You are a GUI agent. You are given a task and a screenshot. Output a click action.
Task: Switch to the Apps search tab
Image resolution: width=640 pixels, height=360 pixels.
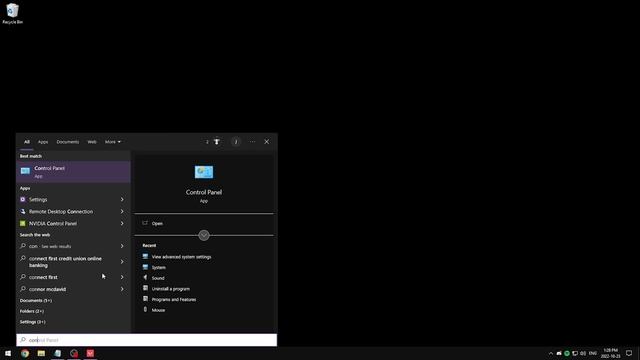(43, 142)
